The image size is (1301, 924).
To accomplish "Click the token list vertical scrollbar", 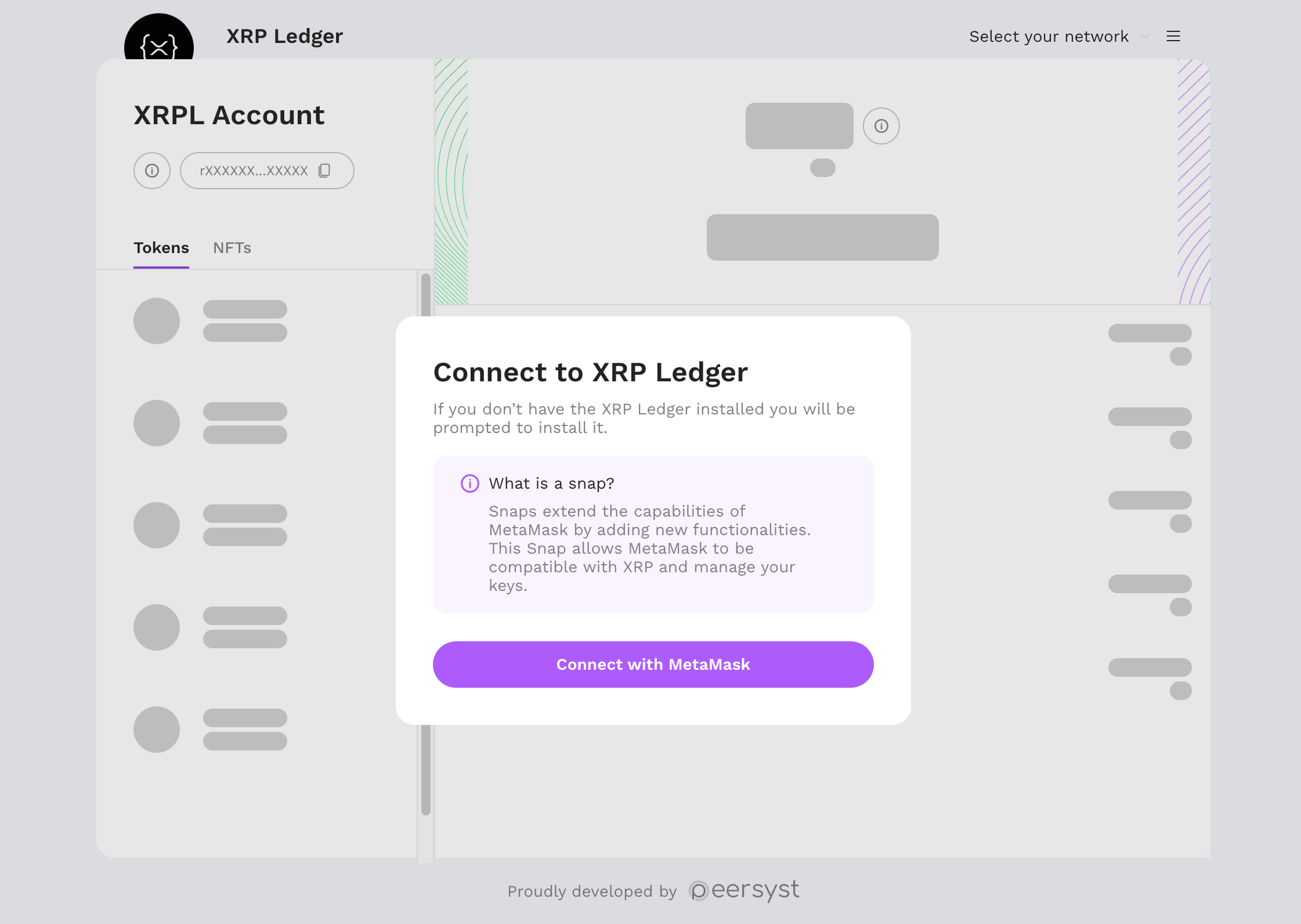I will 425,522.
